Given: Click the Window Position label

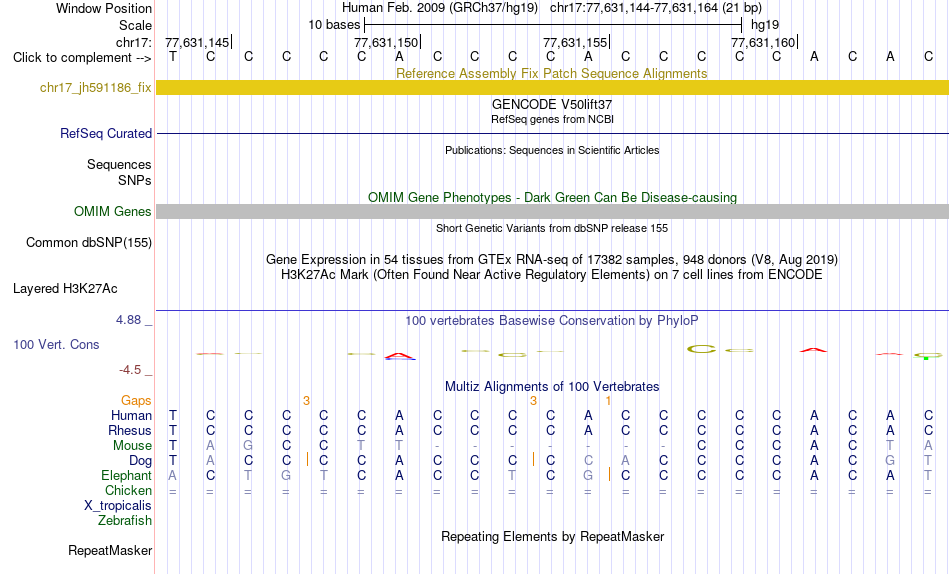Looking at the screenshot, I should (x=104, y=8).
